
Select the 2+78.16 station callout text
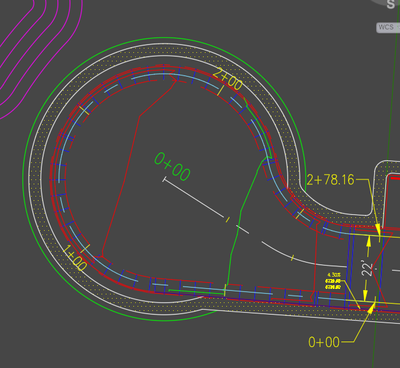click(x=330, y=180)
